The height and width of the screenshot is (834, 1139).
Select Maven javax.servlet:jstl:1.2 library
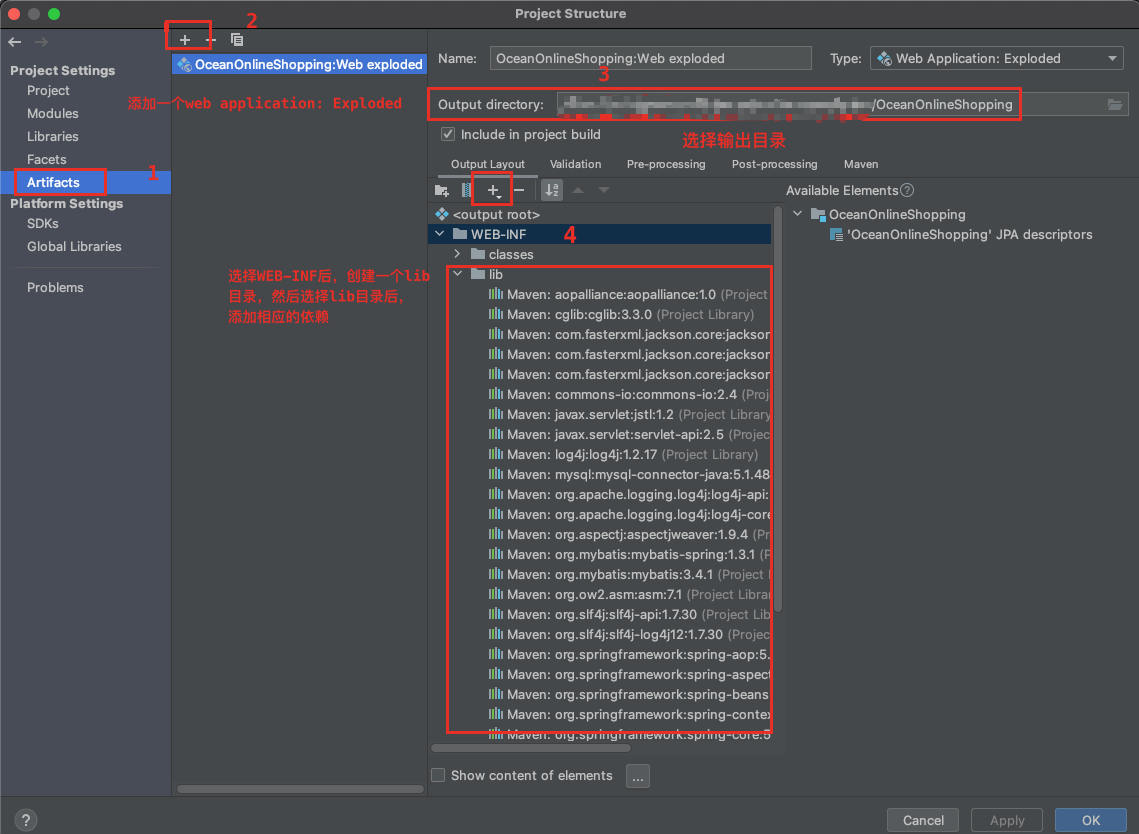pos(629,415)
